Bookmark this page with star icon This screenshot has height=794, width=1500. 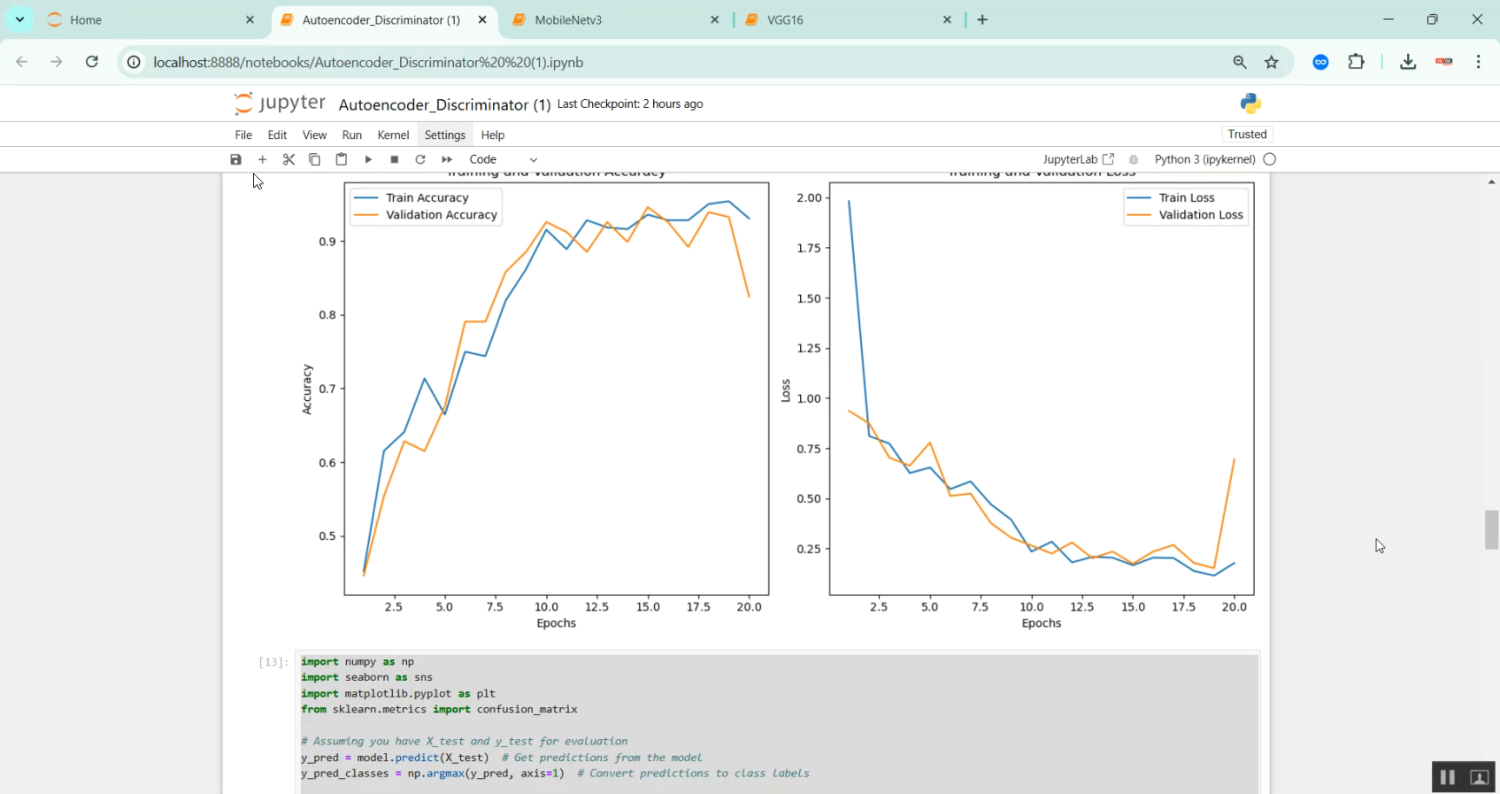click(x=1271, y=62)
